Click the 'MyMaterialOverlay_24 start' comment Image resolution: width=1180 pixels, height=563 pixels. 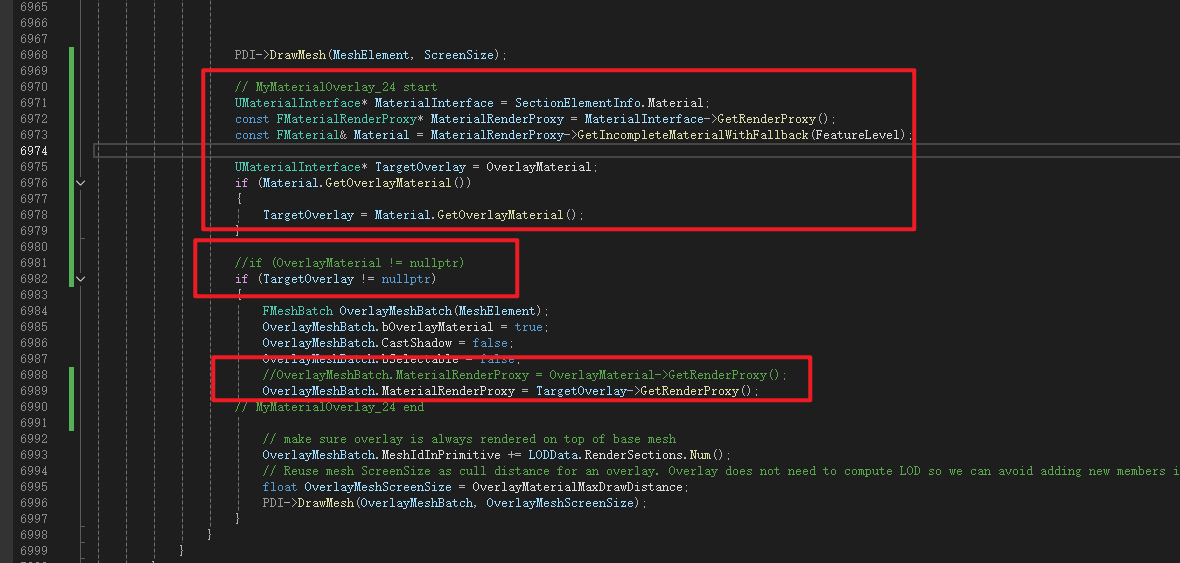click(x=336, y=87)
